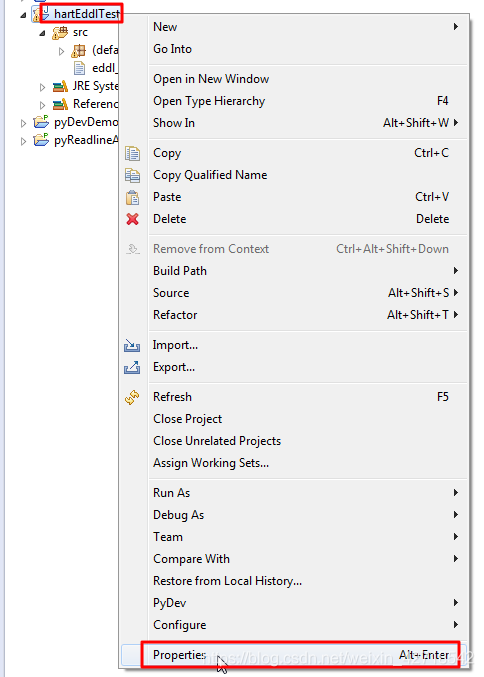The width and height of the screenshot is (484, 677).
Task: Open the New submenu
Action: click(307, 27)
